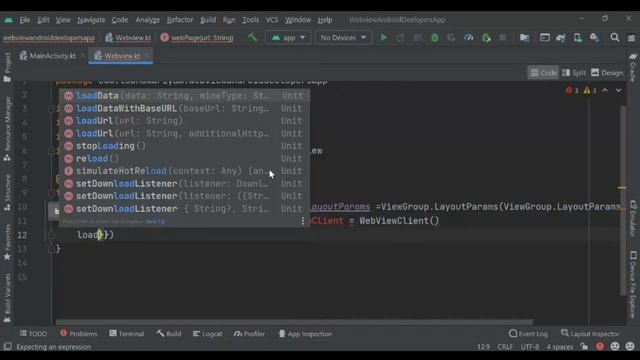Switch editor to Code view

[543, 73]
